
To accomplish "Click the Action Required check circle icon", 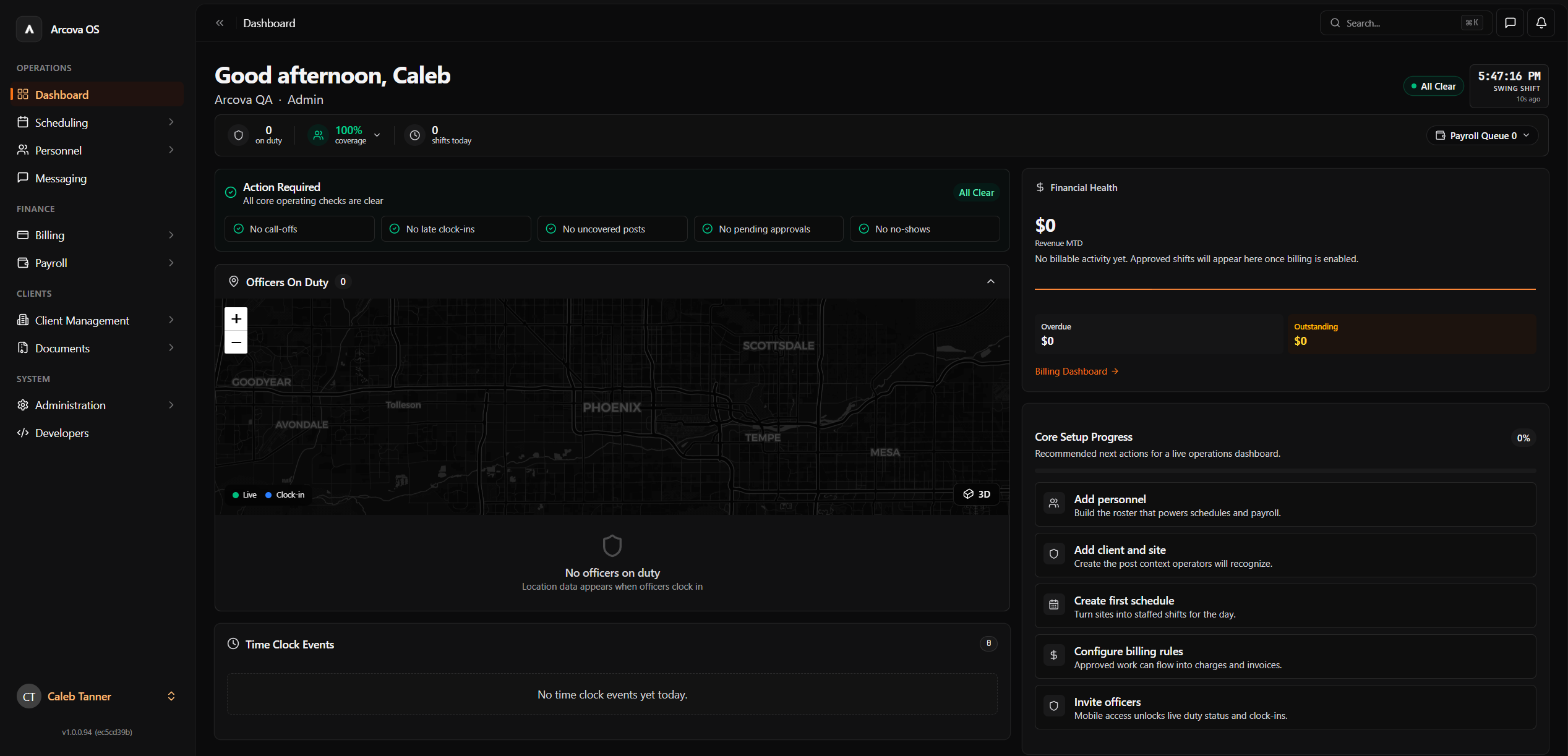I will pos(231,192).
